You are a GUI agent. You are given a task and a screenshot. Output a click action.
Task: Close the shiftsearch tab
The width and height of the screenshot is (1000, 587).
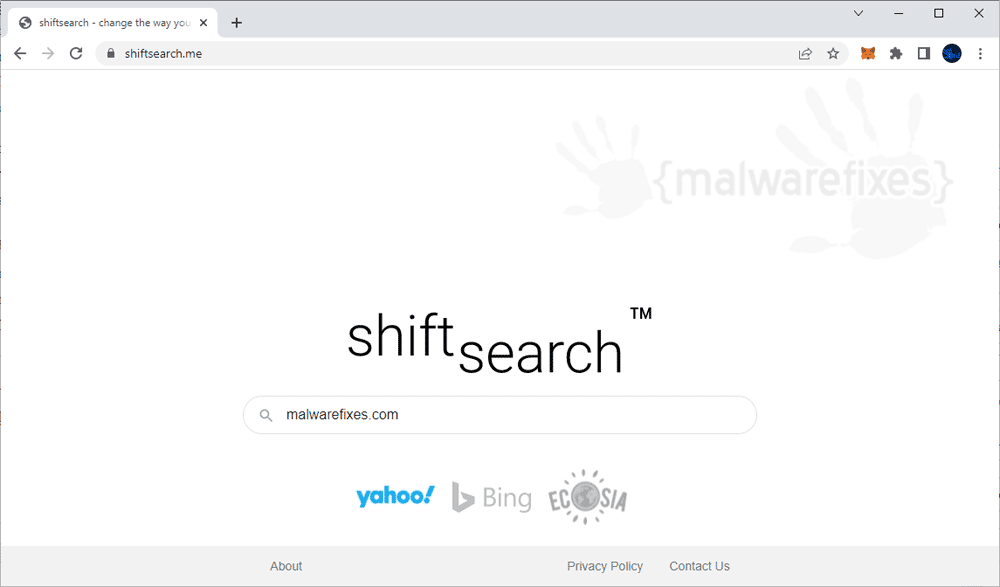tap(203, 23)
